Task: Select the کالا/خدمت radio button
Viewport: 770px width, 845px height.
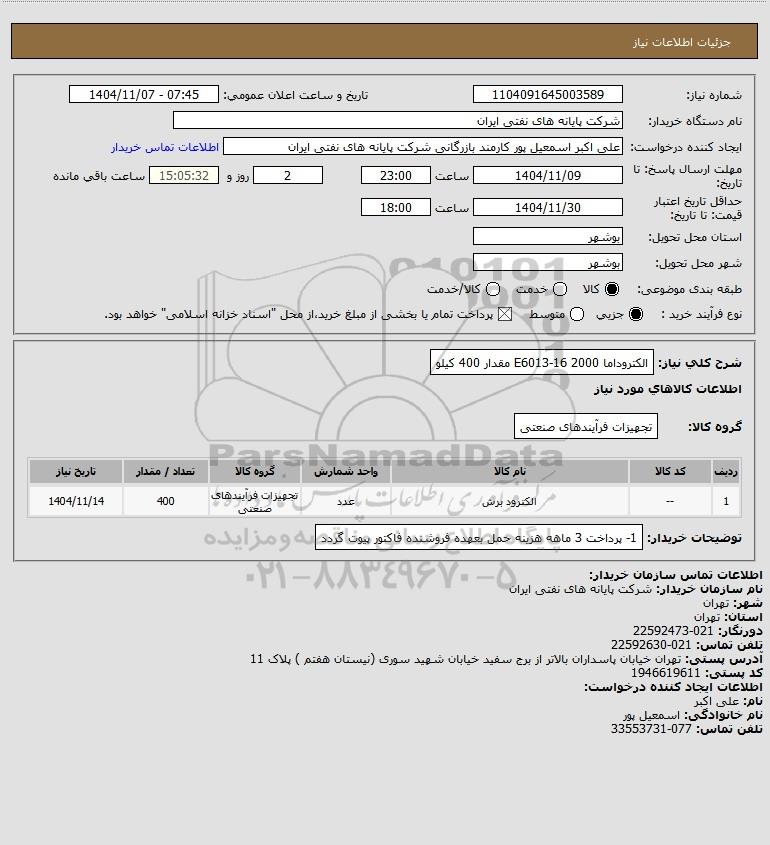Action: click(x=492, y=289)
